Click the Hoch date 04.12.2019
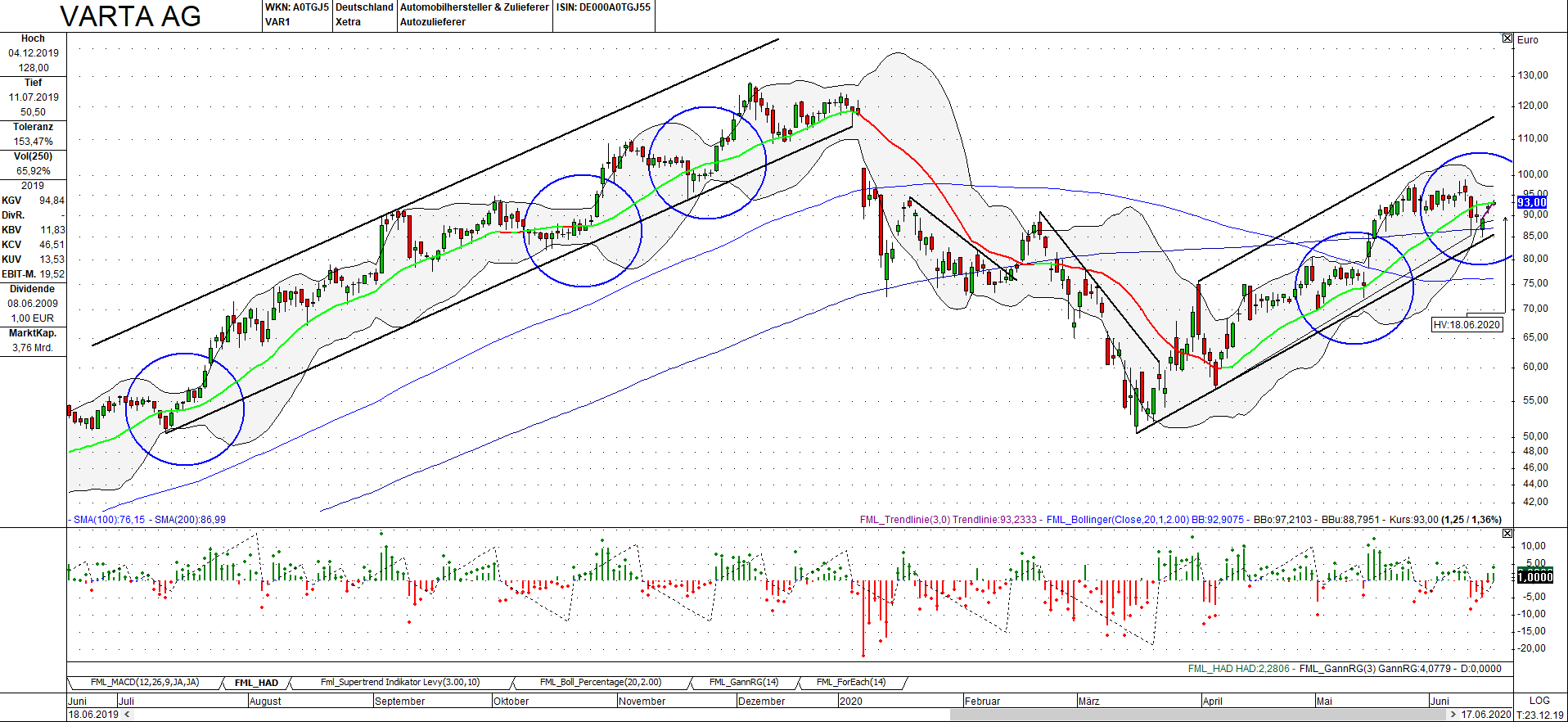Image resolution: width=1568 pixels, height=722 pixels. click(34, 53)
